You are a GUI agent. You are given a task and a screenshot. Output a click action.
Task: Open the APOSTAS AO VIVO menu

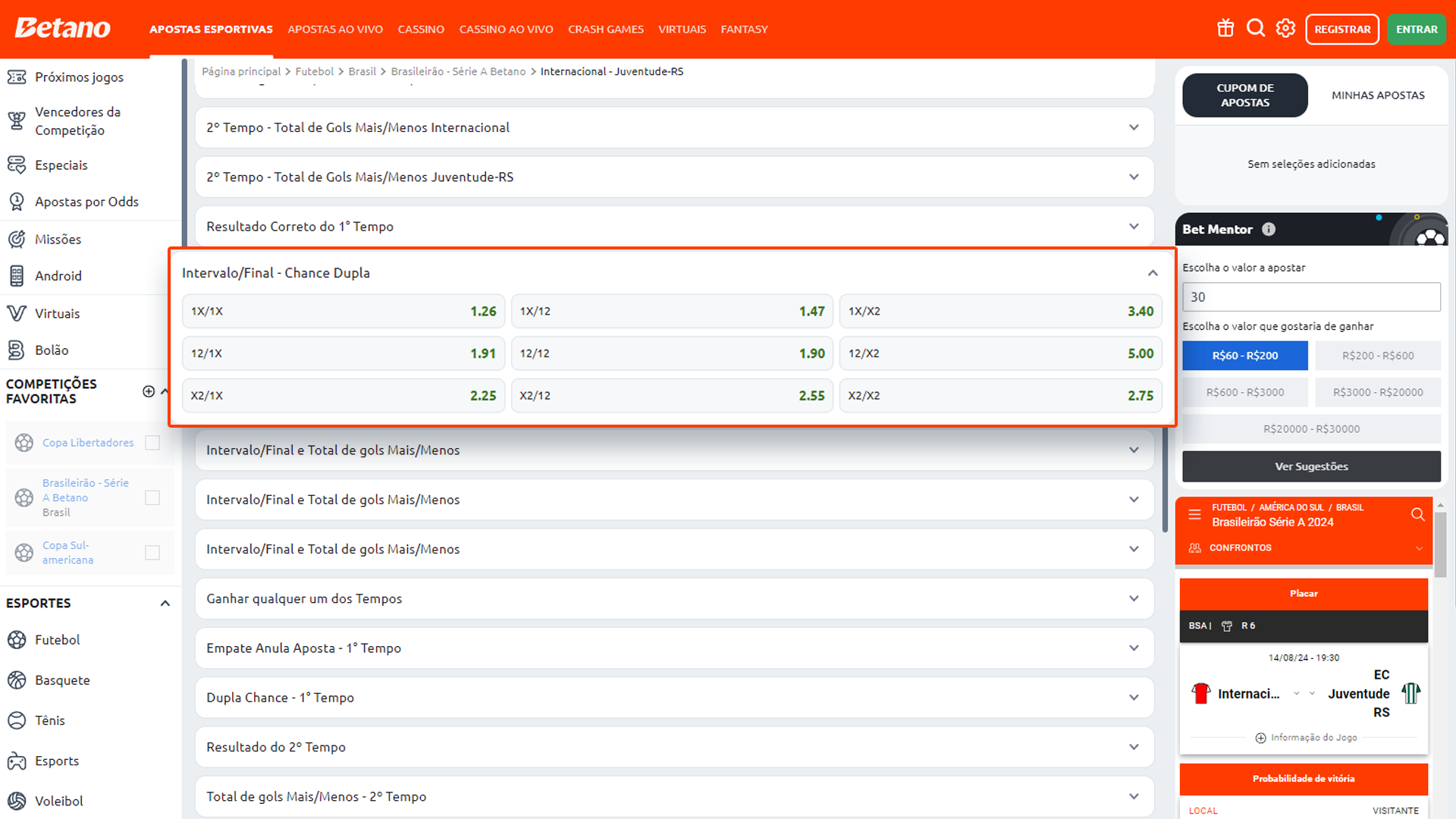tap(335, 29)
